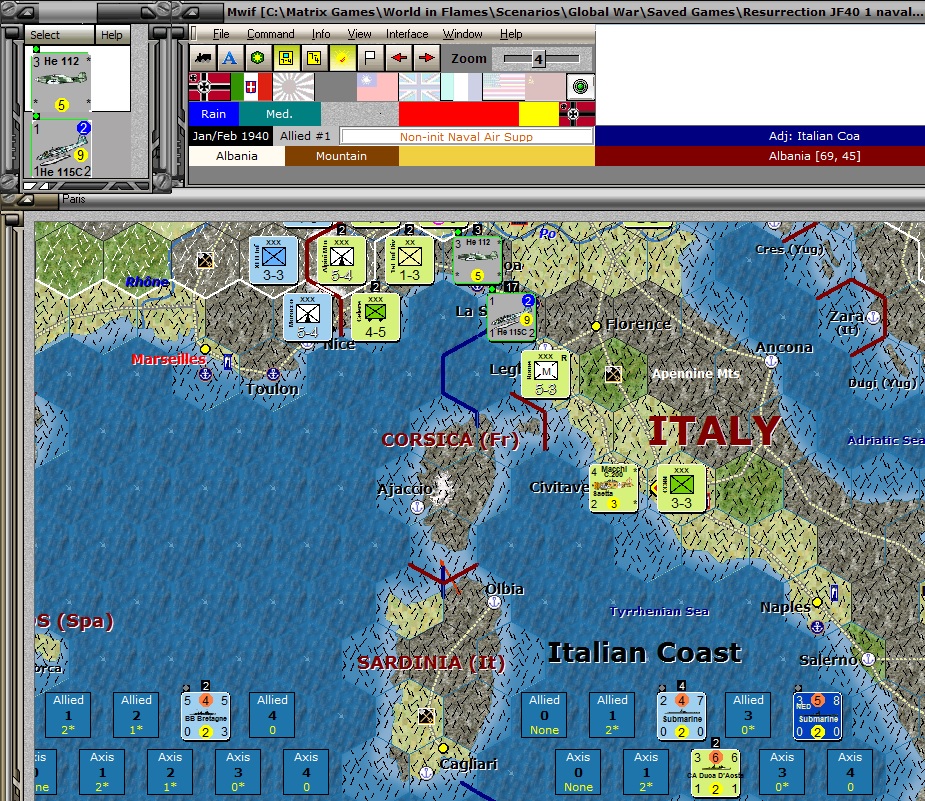Click the Allied 3 sea box marked 0*
Image resolution: width=925 pixels, height=801 pixels.
tap(748, 715)
